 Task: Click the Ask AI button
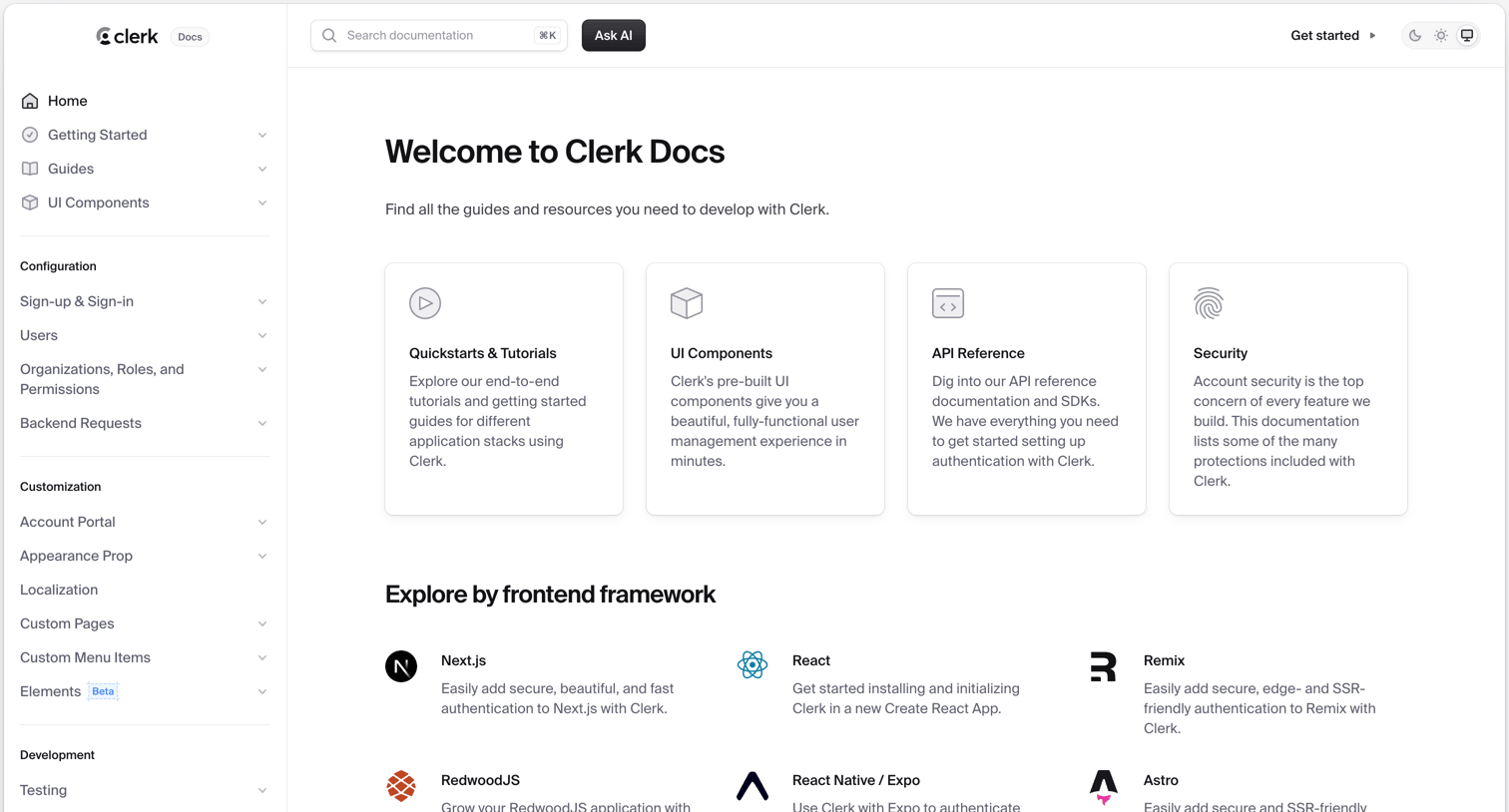614,35
